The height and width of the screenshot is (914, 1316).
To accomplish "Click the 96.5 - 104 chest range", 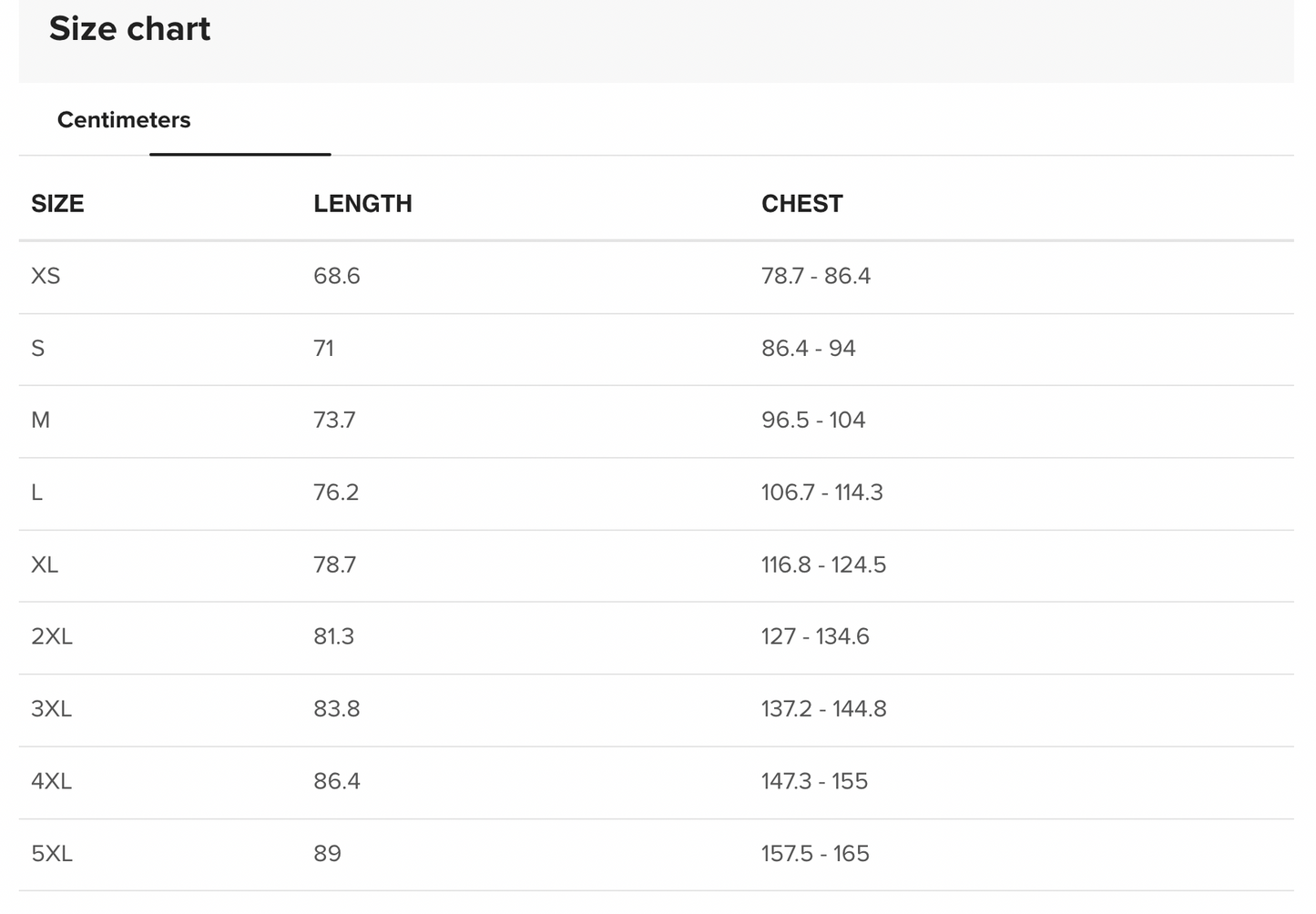I will 813,421.
